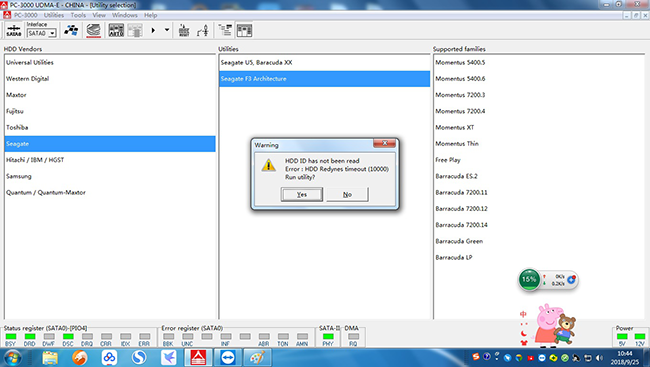The image size is (650, 367).
Task: Click the SATA0 port icon in toolbar
Action: tap(14, 30)
